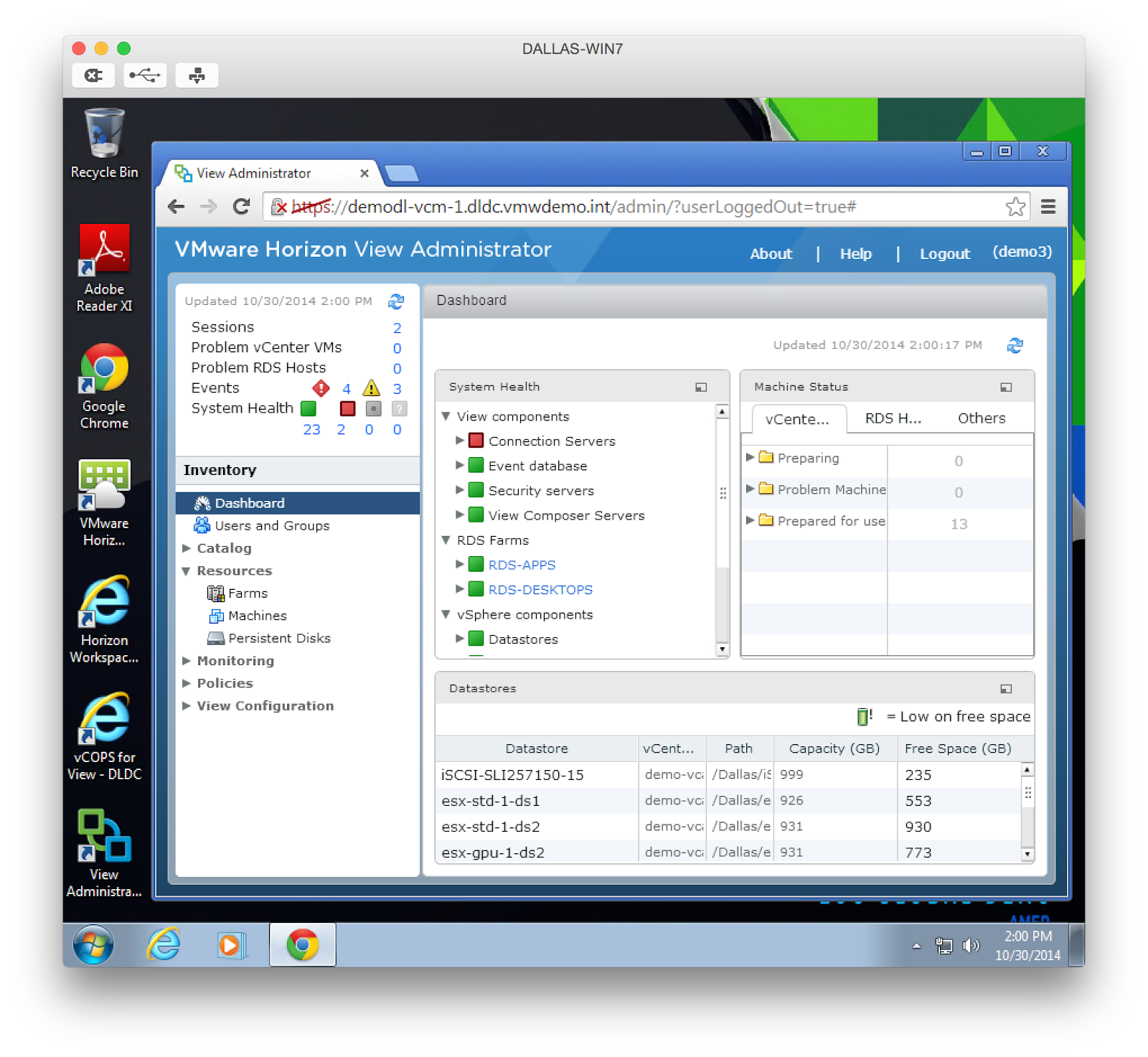Expand the Catalog inventory section
The image size is (1148, 1057).
186,548
